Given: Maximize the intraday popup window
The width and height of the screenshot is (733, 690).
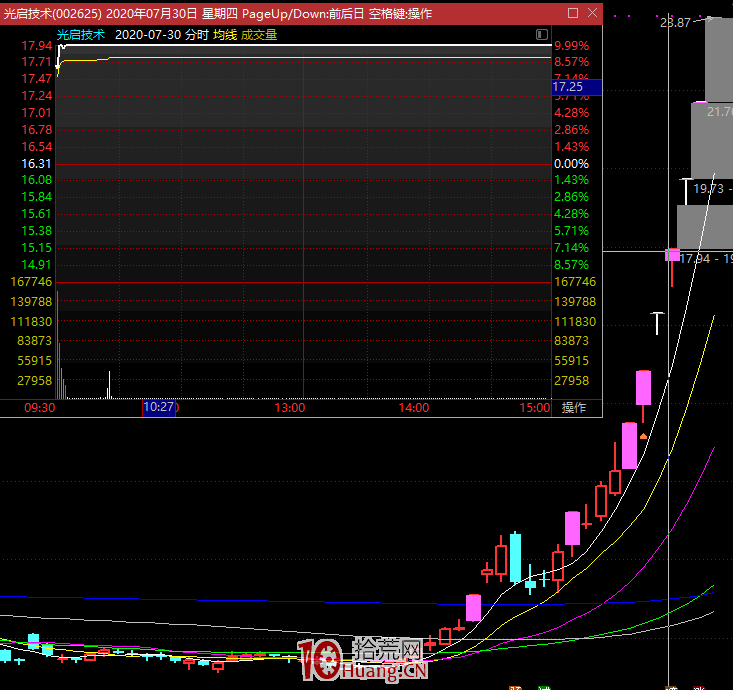Looking at the screenshot, I should (x=573, y=13).
